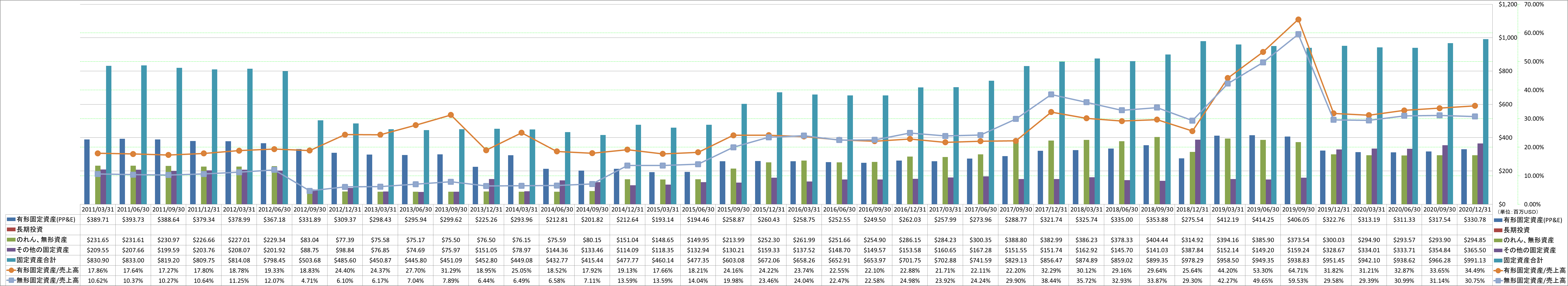Select the $387.84 other fixed assets cell
Image resolution: width=1568 pixels, height=286 pixels.
(1192, 250)
